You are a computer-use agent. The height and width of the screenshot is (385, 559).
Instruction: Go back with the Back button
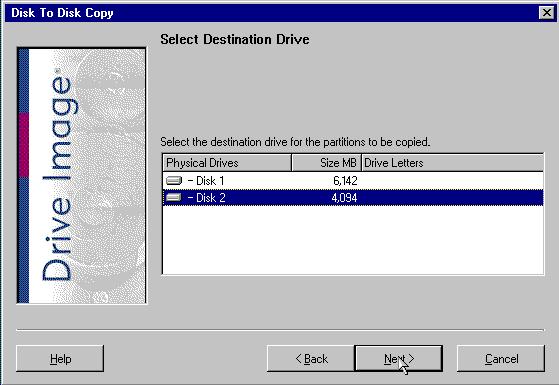311,358
